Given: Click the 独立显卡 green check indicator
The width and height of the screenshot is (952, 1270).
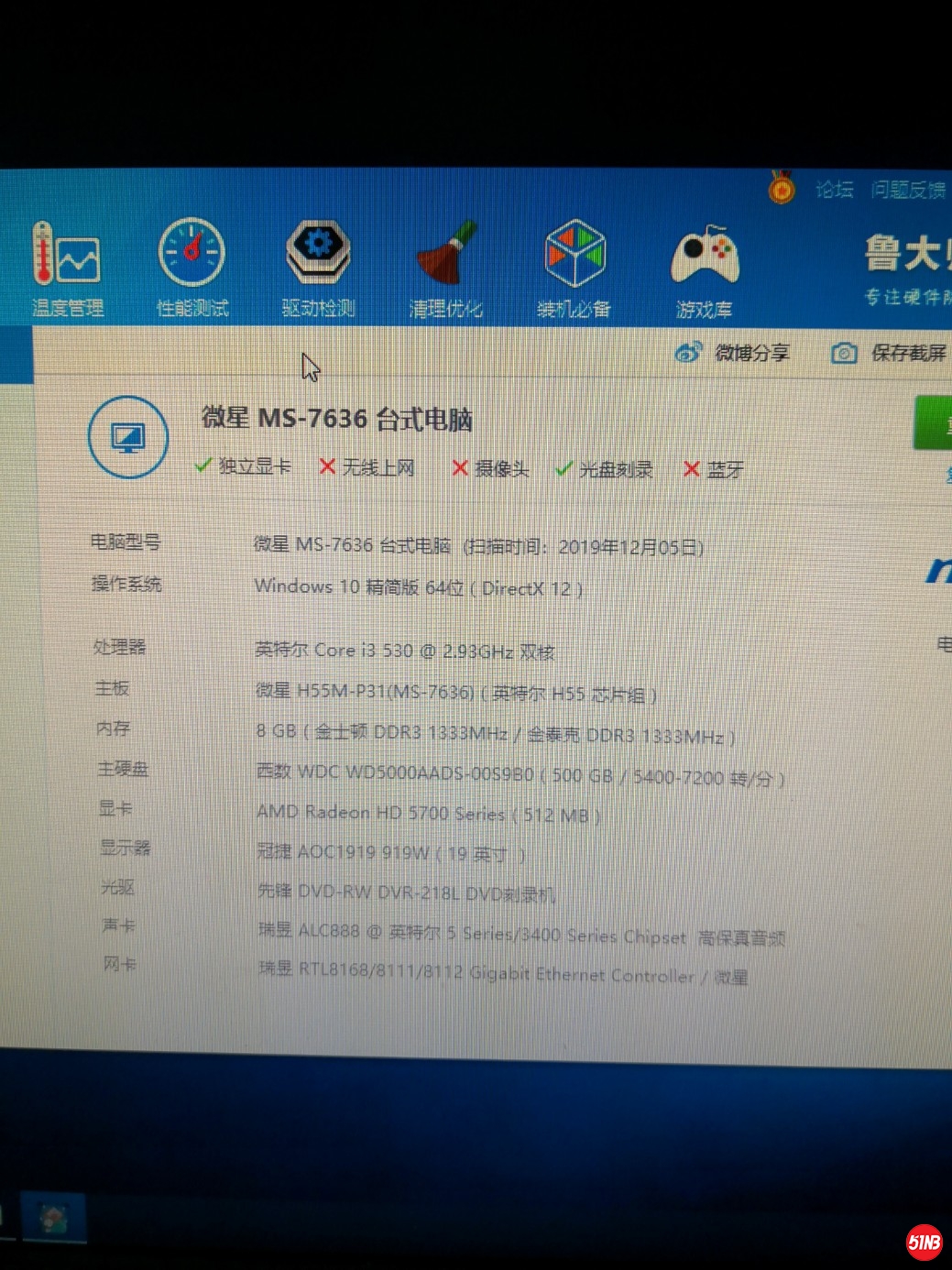Looking at the screenshot, I should [x=203, y=466].
